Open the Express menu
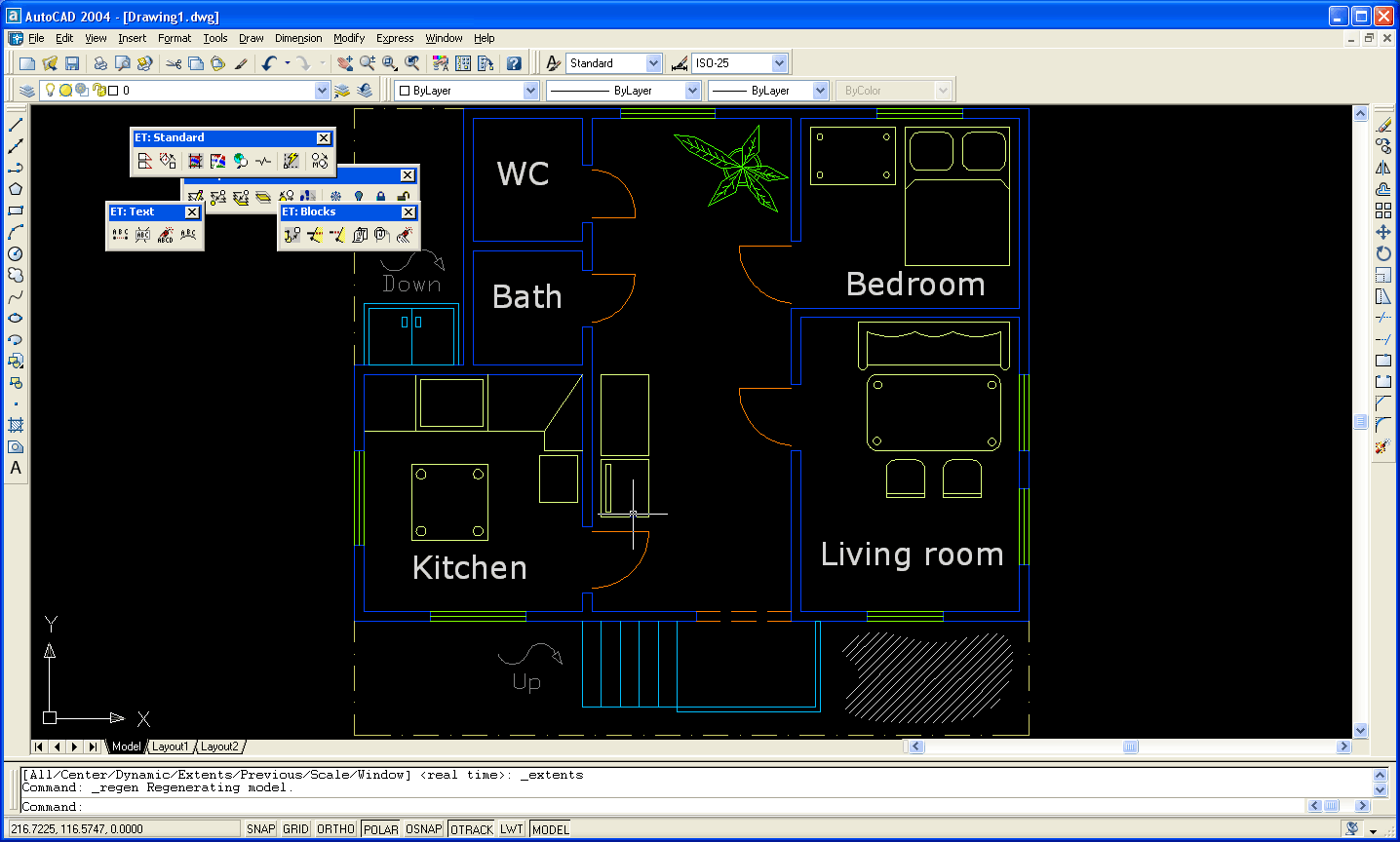 (x=395, y=38)
